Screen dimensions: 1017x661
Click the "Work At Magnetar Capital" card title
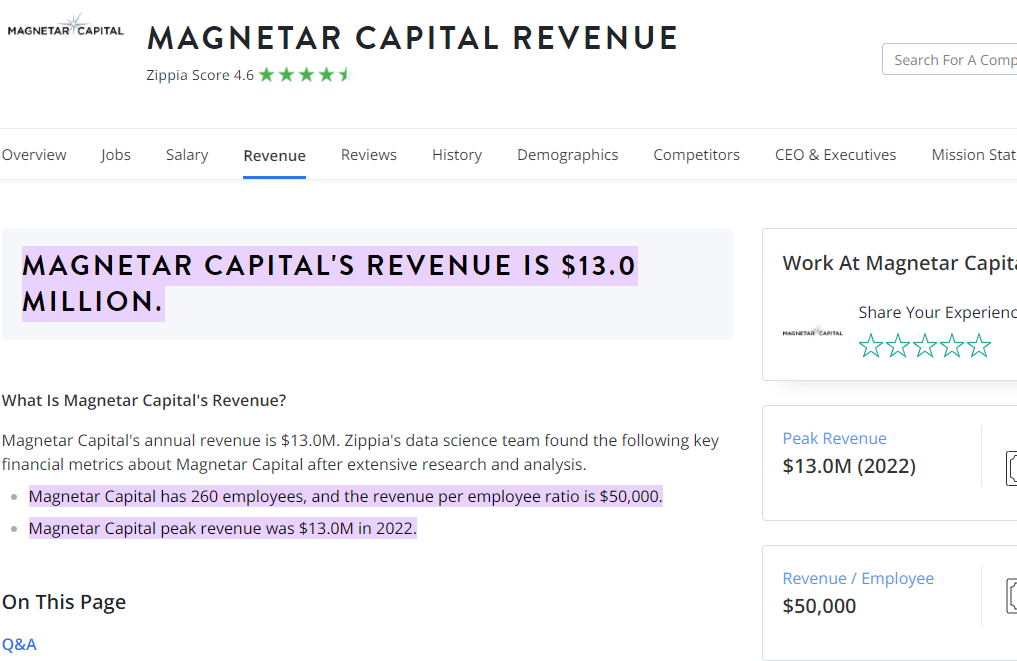[x=899, y=263]
